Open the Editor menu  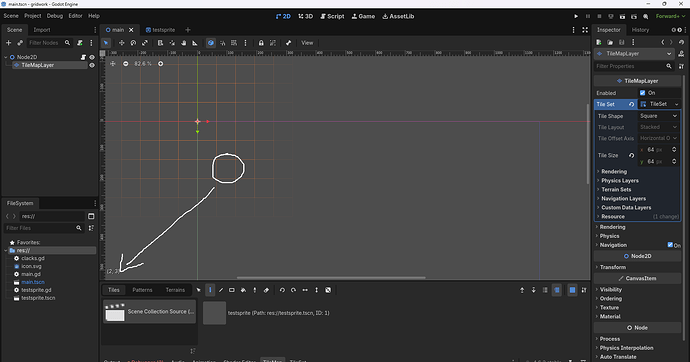point(75,16)
